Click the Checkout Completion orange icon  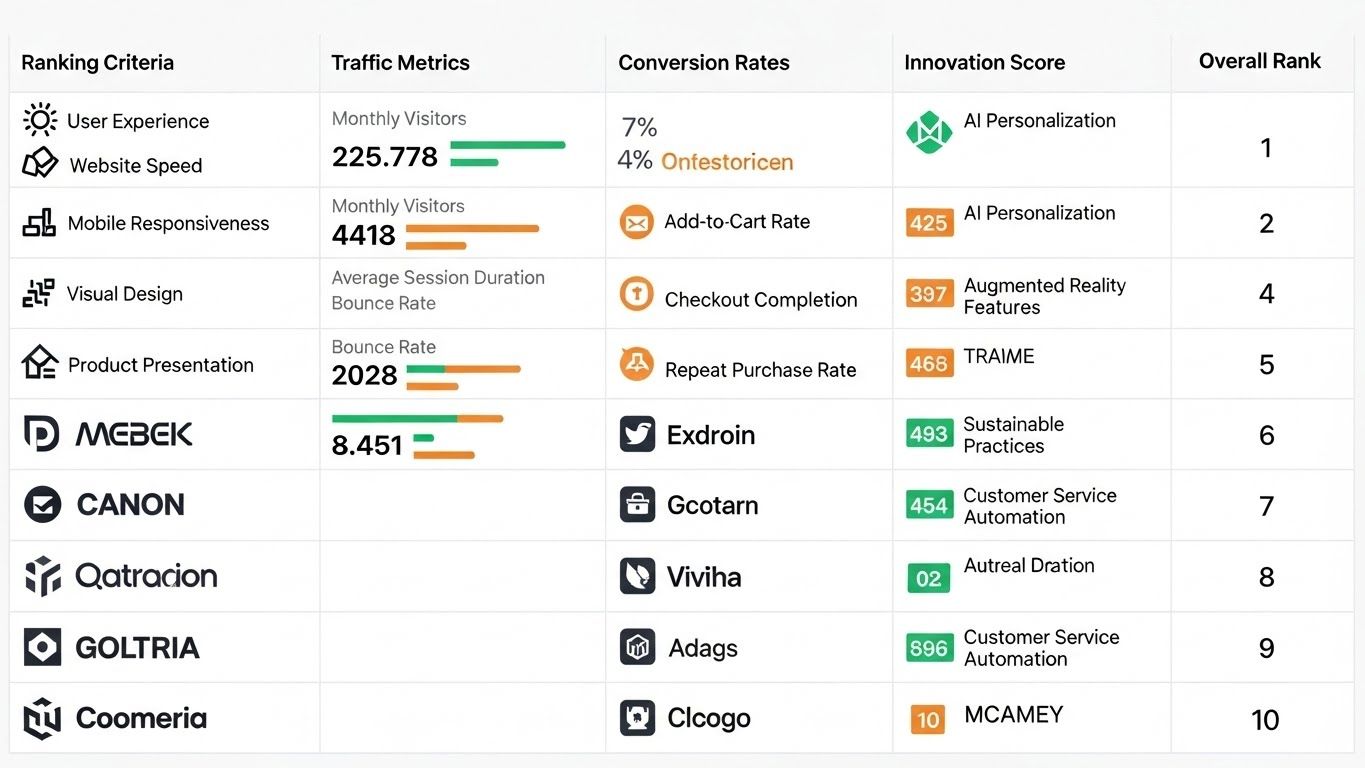pyautogui.click(x=636, y=295)
